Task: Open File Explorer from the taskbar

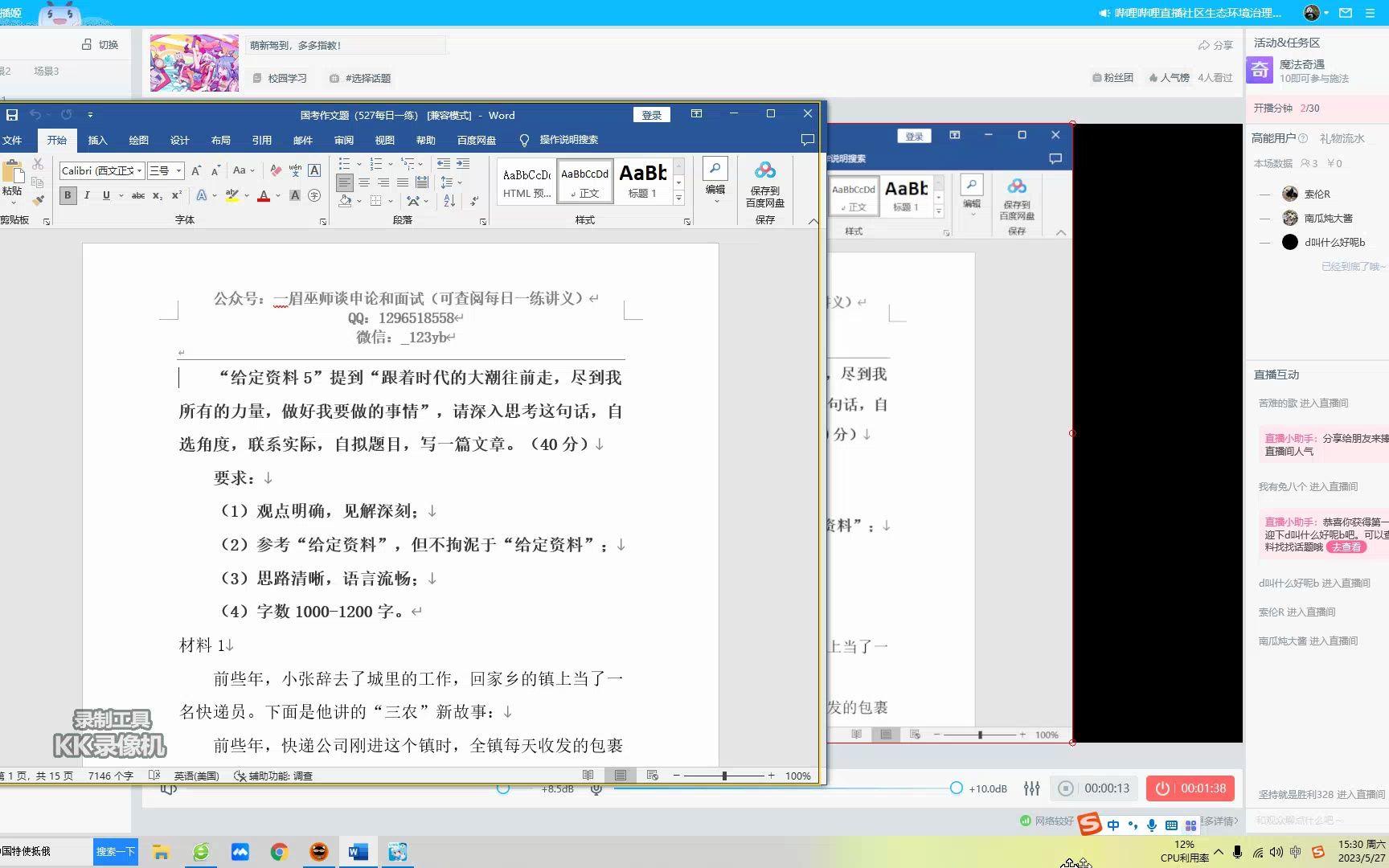Action: coord(161,852)
